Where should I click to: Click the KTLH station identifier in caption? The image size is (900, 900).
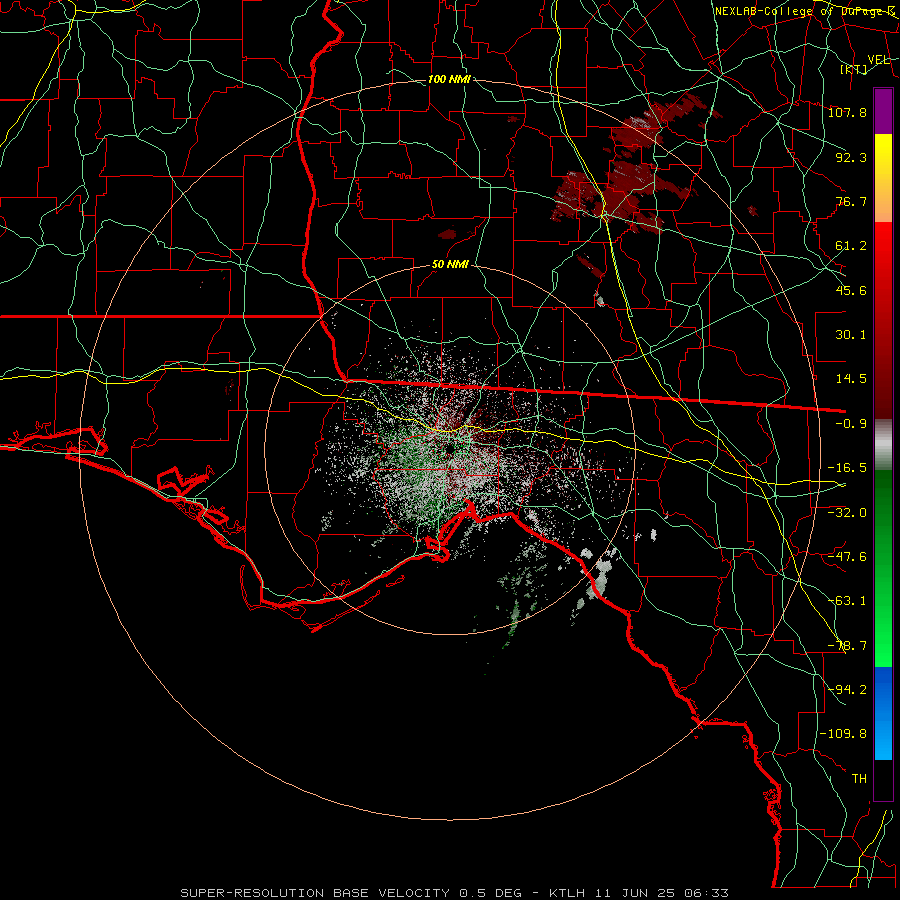click(569, 893)
